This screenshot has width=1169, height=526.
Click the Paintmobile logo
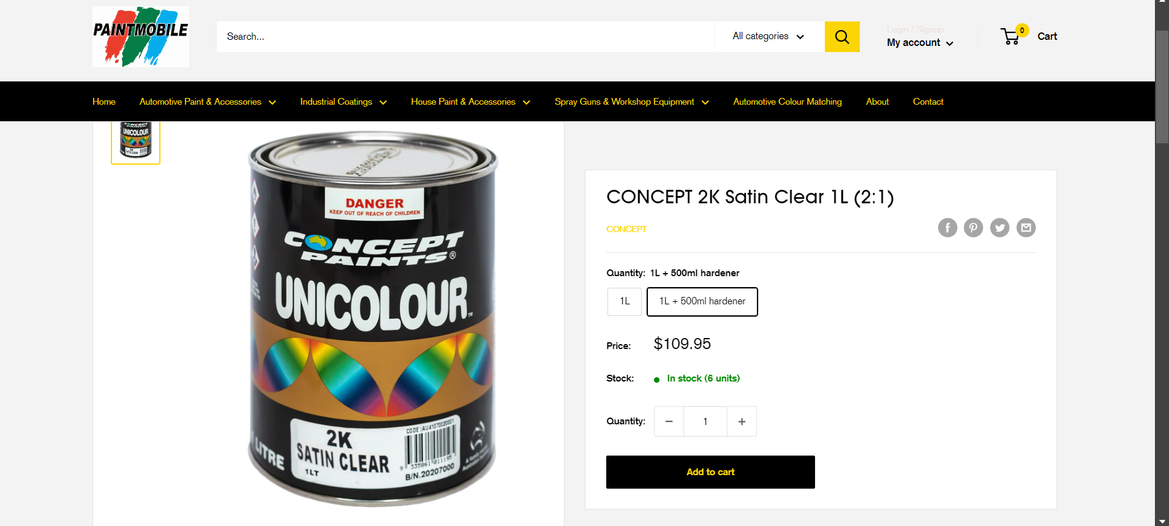[x=140, y=37]
